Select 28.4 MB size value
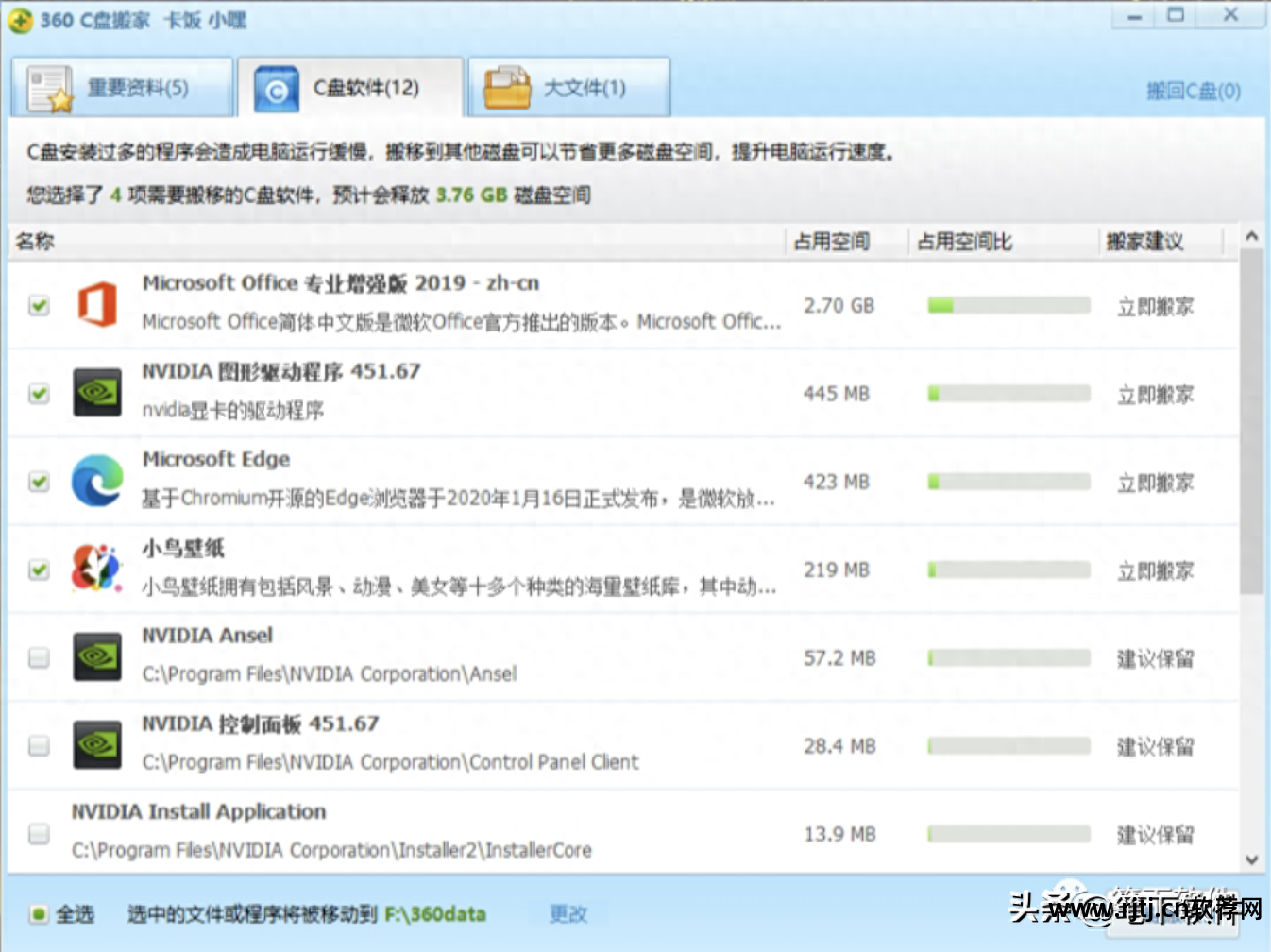Screen dimensions: 1271x952 pyautogui.click(x=839, y=745)
